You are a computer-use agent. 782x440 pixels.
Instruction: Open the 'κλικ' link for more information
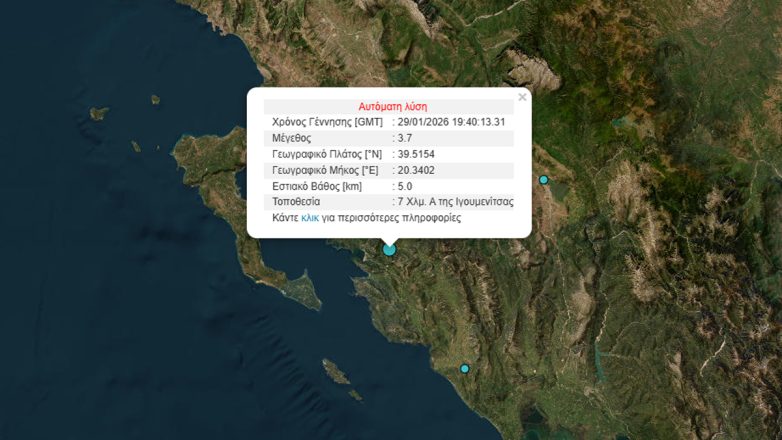[310, 218]
